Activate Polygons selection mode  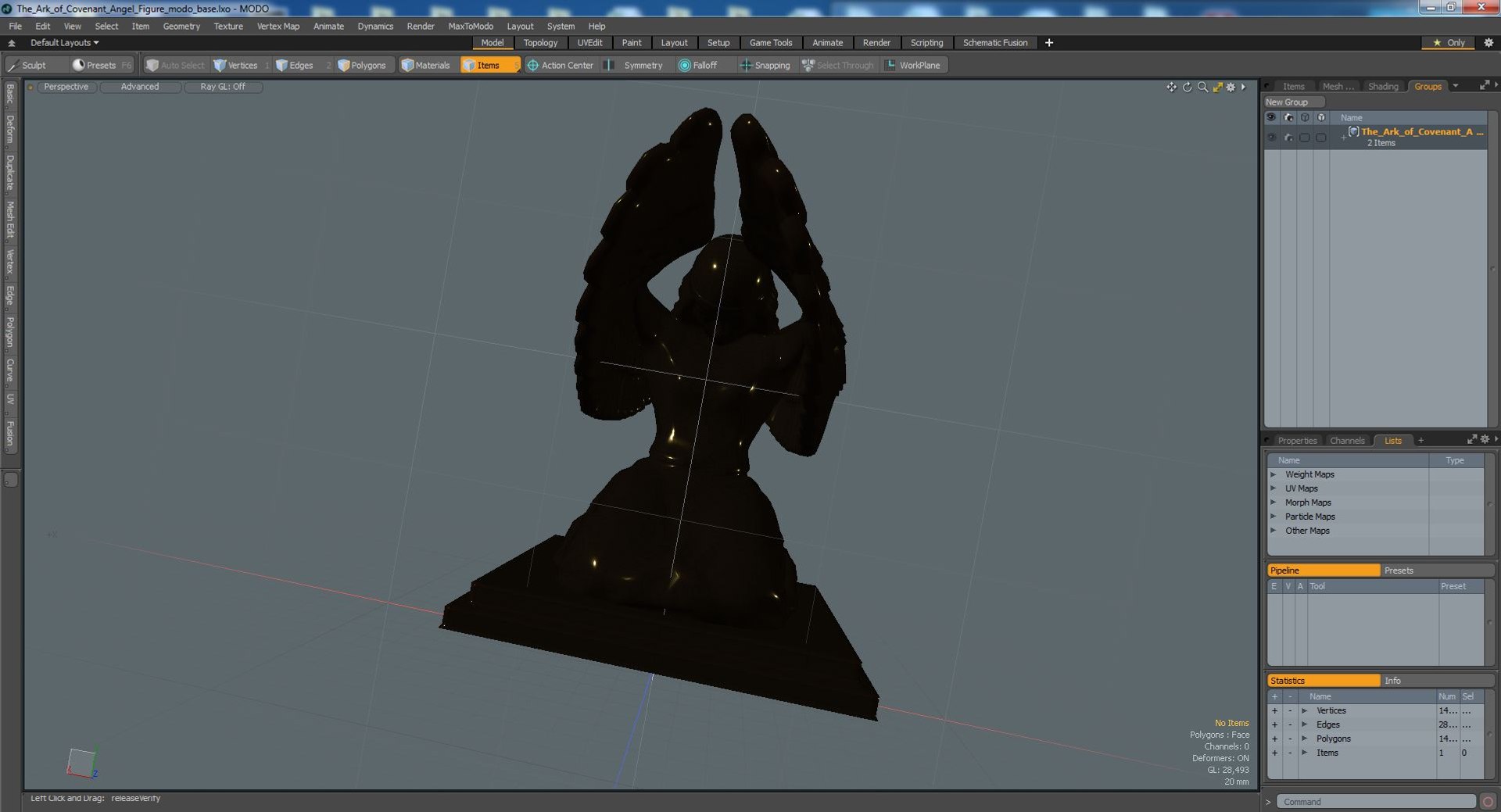pyautogui.click(x=362, y=66)
